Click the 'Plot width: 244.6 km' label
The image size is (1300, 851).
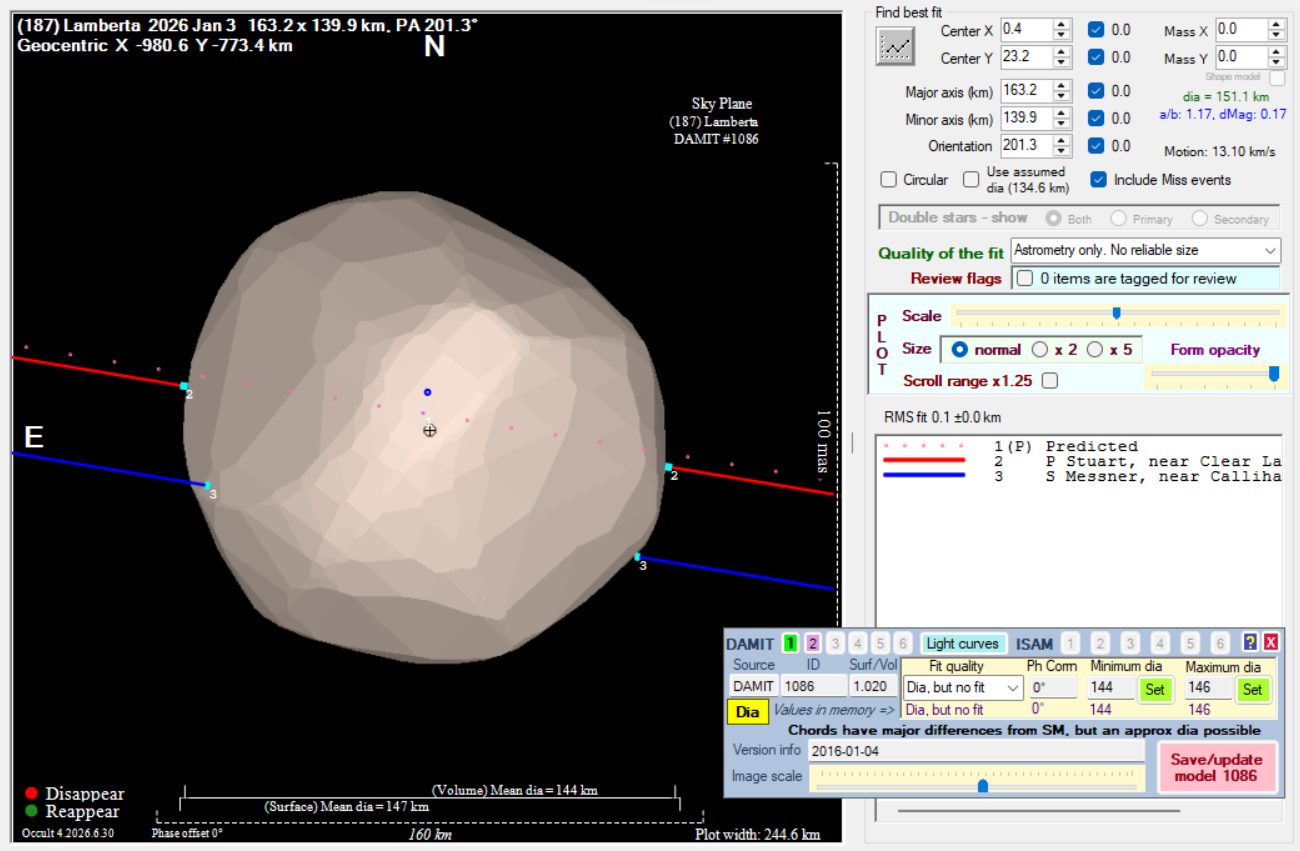pyautogui.click(x=758, y=835)
